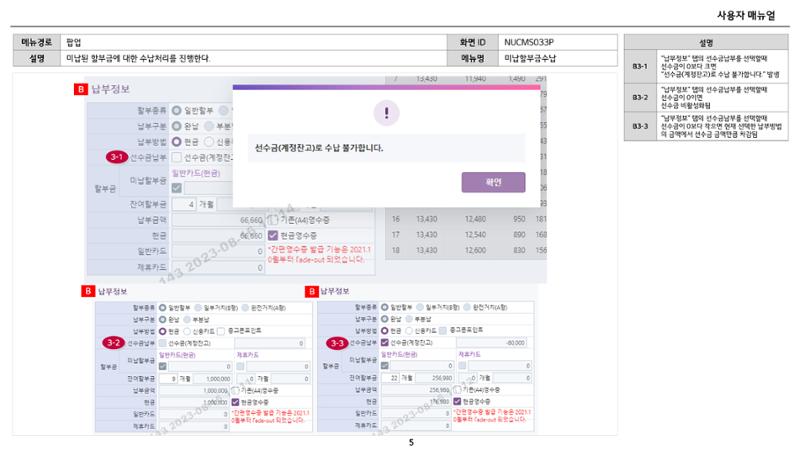800x450 pixels.
Task: Click table cell 12,600 in row 18
Action: [x=475, y=250]
